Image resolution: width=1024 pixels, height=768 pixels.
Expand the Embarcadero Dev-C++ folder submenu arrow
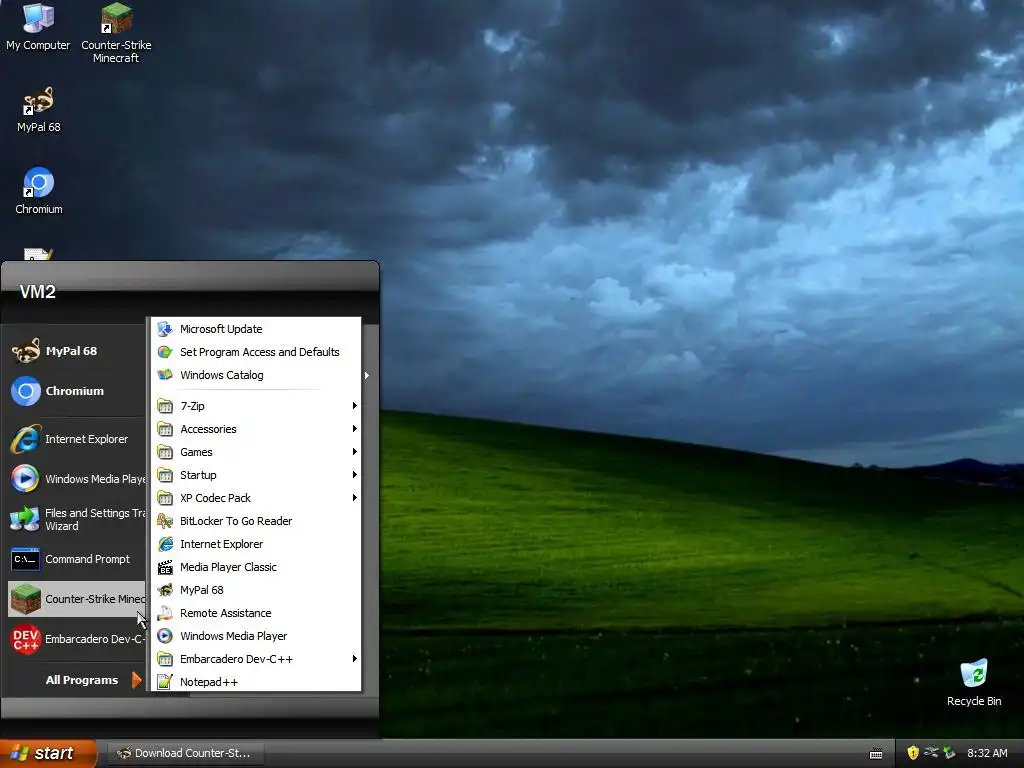click(x=355, y=658)
